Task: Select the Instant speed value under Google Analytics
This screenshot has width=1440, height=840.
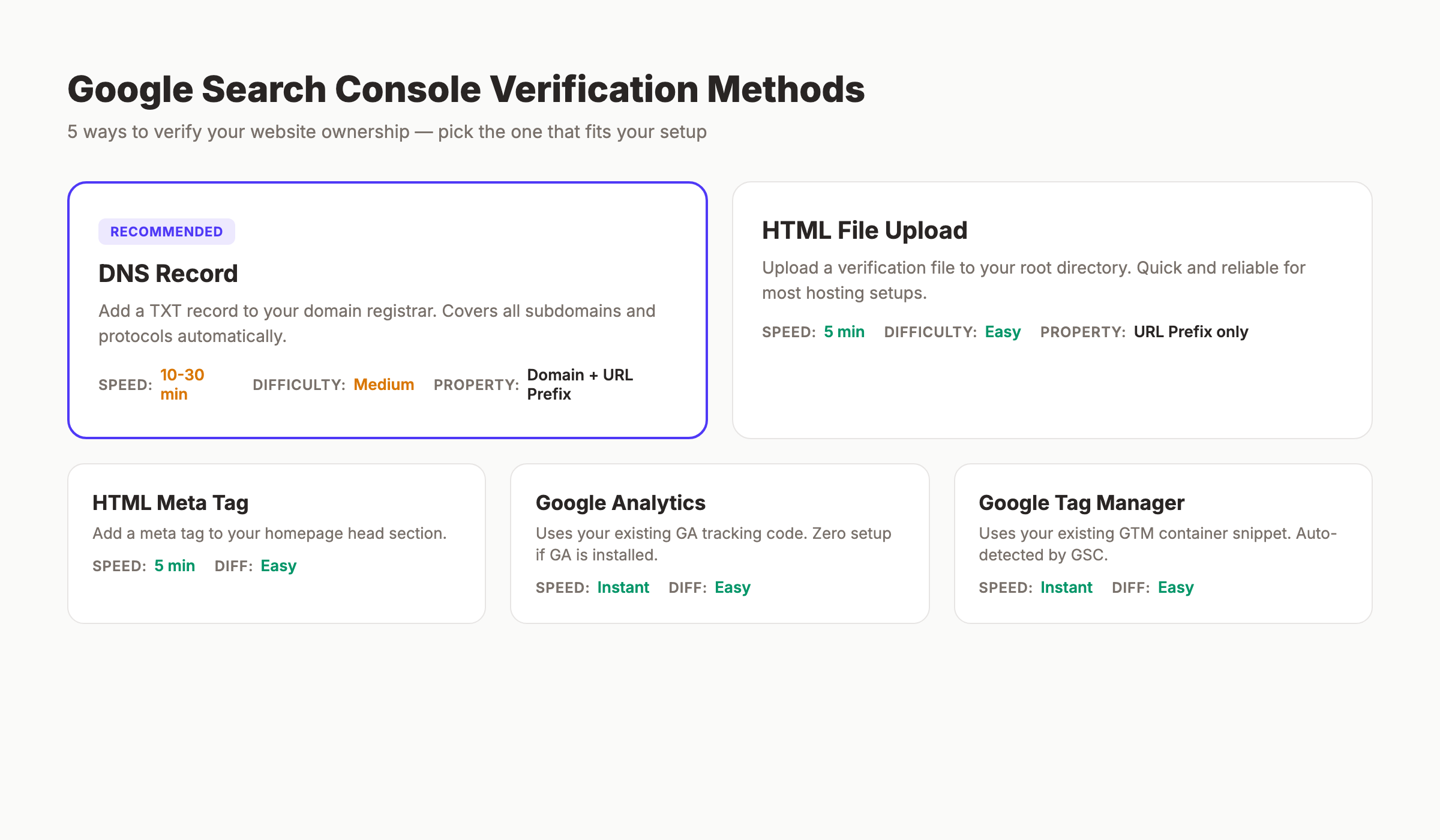Action: tap(623, 587)
